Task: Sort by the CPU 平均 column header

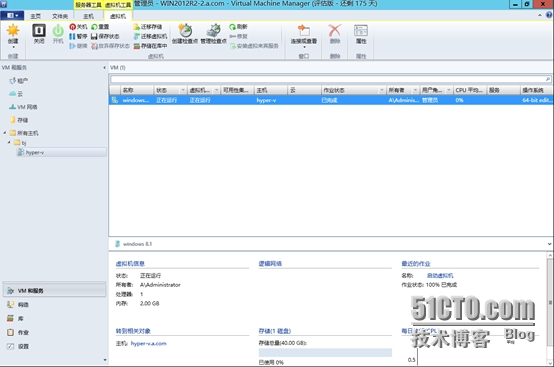Action: pos(469,90)
